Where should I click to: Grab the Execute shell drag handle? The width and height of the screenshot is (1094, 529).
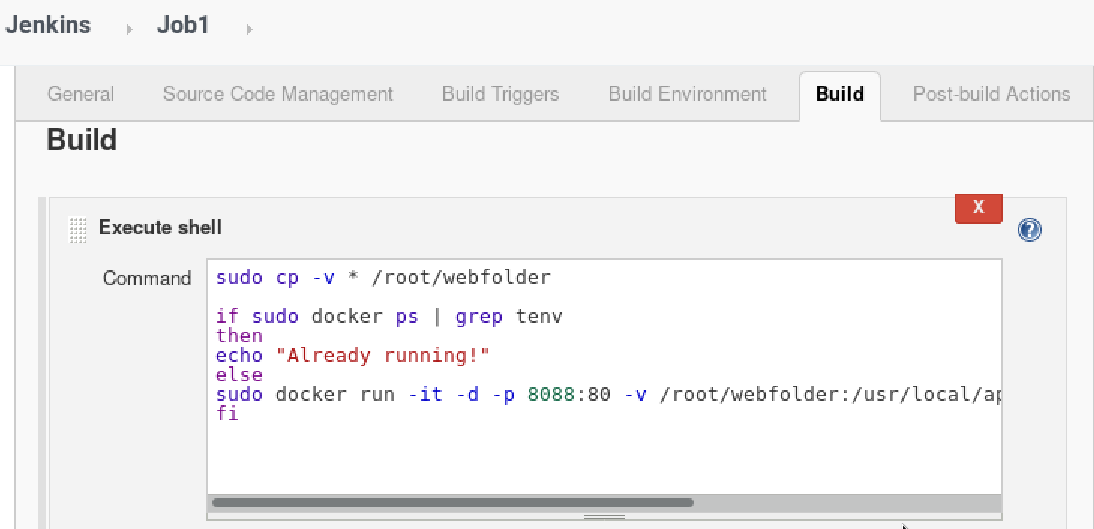[77, 230]
